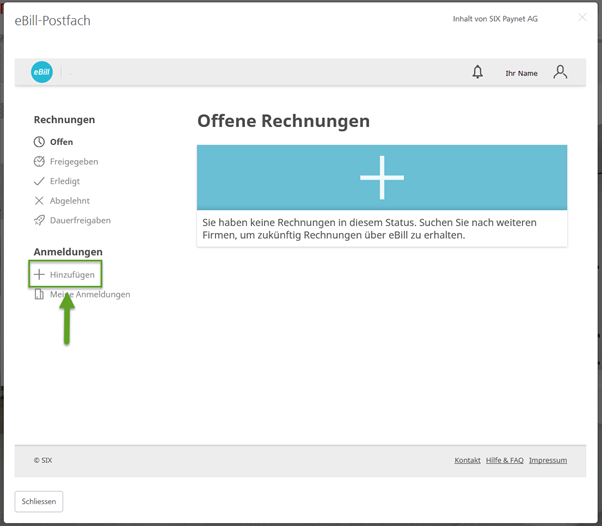Click the 'Inhalt von SIX Paynet AG' text
The image size is (602, 526).
click(x=495, y=19)
